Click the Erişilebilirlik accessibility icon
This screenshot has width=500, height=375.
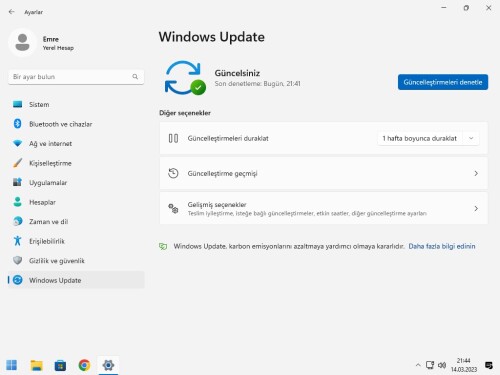click(17, 241)
